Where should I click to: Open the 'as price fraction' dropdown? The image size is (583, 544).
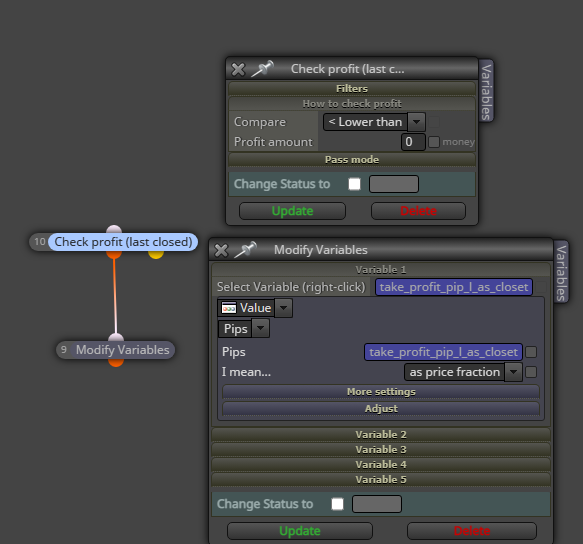pyautogui.click(x=463, y=372)
